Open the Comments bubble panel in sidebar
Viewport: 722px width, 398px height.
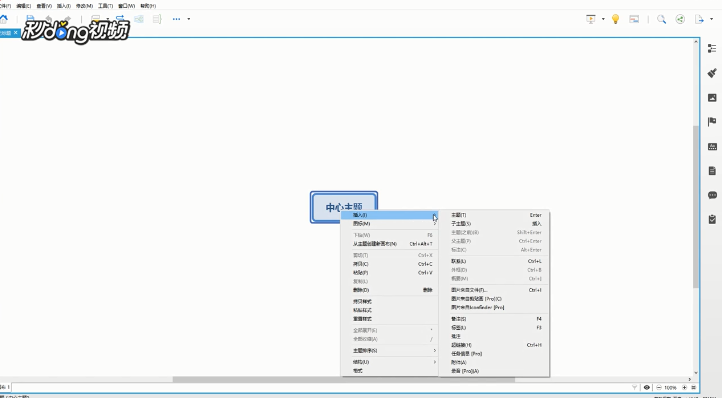(x=712, y=195)
